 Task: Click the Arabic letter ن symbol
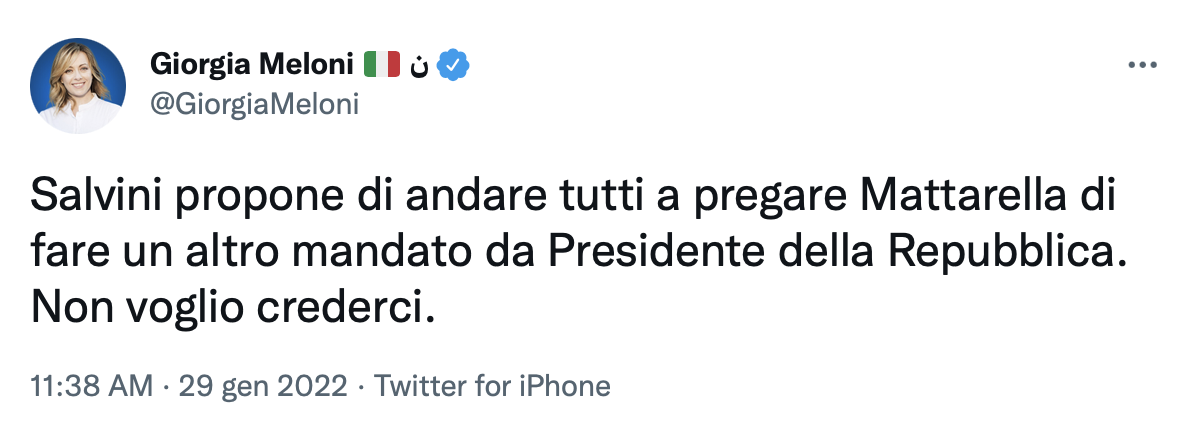tap(421, 67)
